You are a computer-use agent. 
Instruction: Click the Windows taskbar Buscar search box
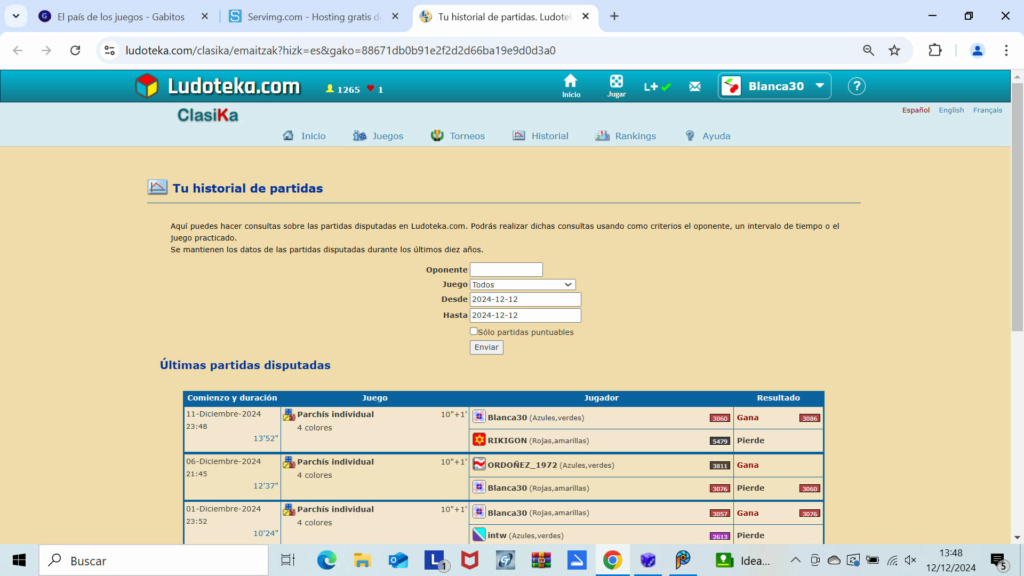(154, 560)
